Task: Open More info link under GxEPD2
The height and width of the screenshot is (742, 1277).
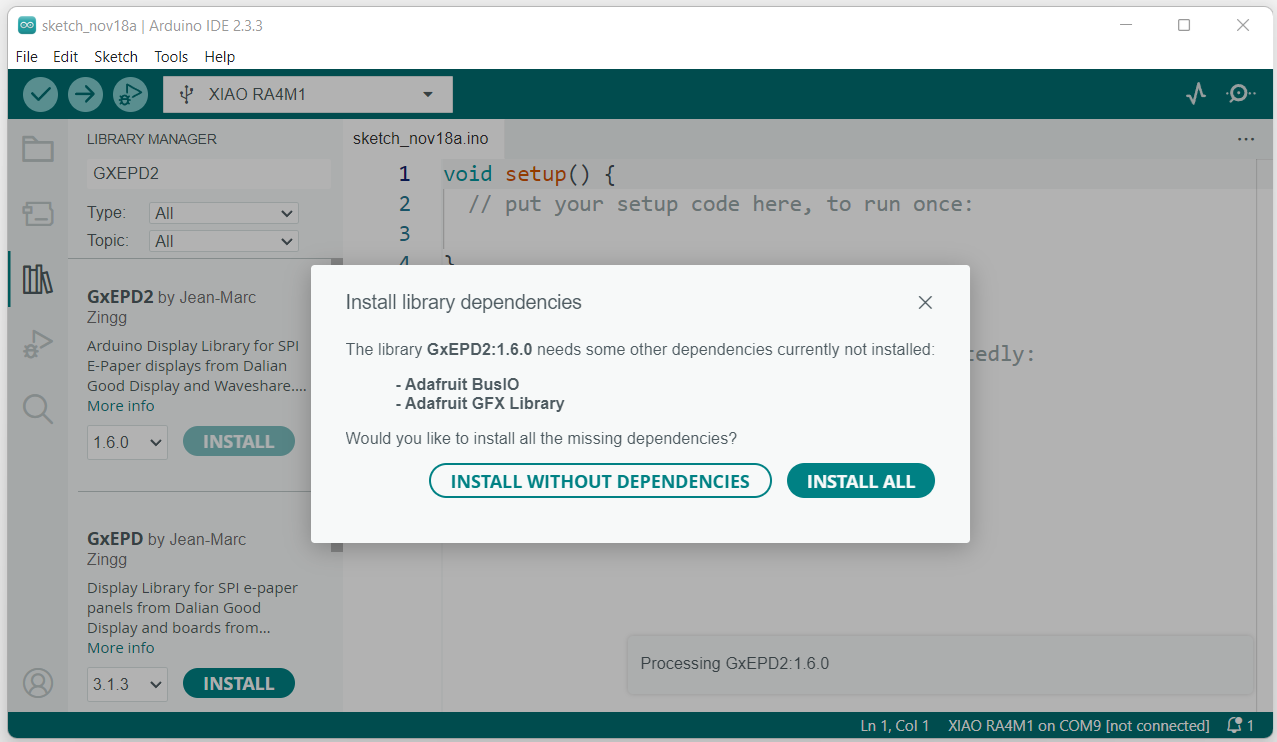Action: pos(121,406)
